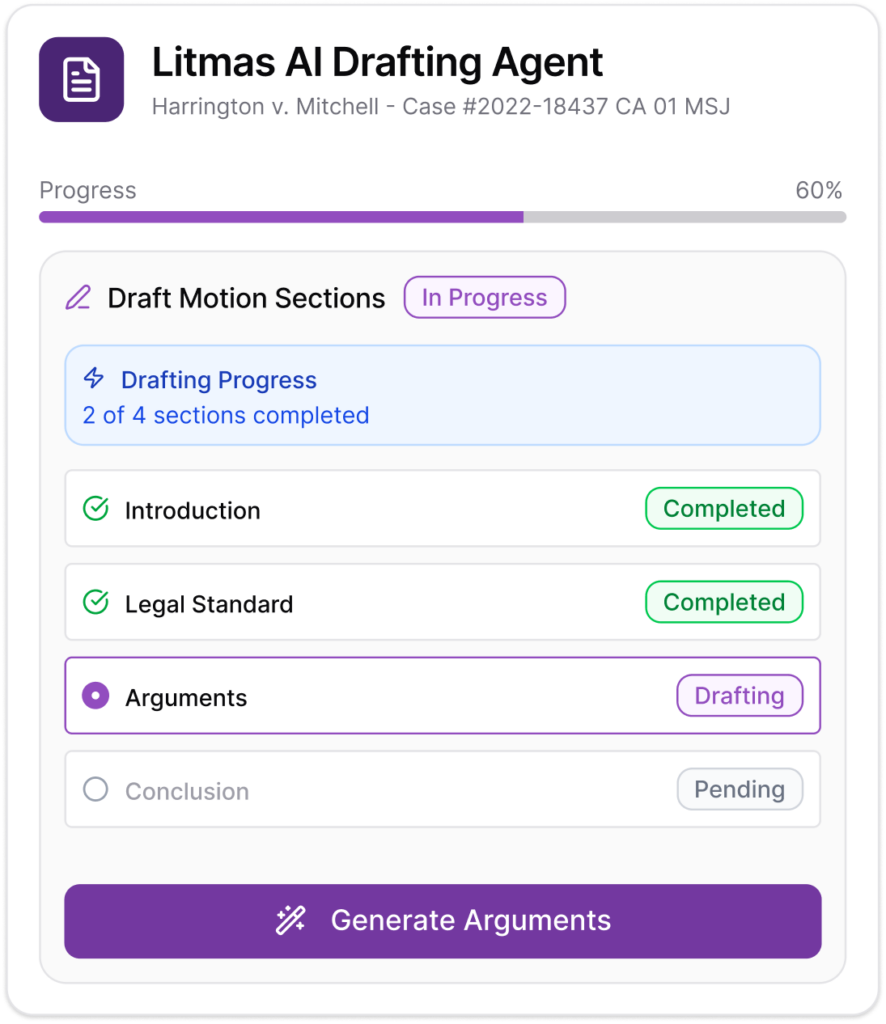Image resolution: width=886 pixels, height=1024 pixels.
Task: Select the Draft Motion Sections header
Action: point(246,297)
